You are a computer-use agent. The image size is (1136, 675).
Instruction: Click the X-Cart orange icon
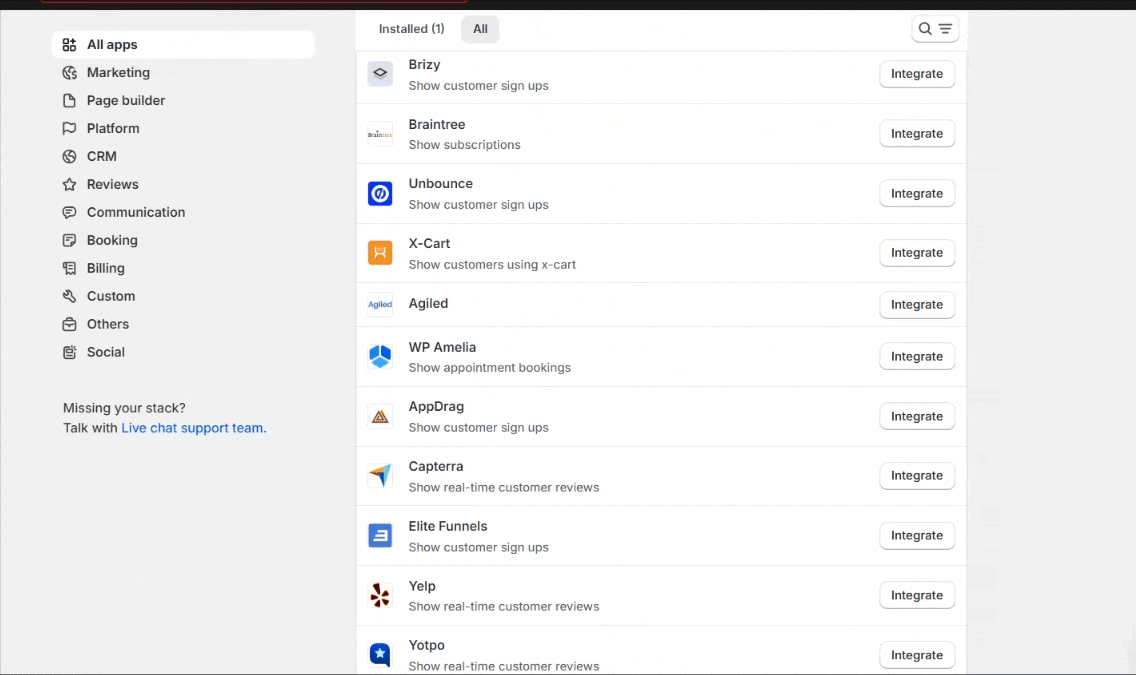coord(380,253)
